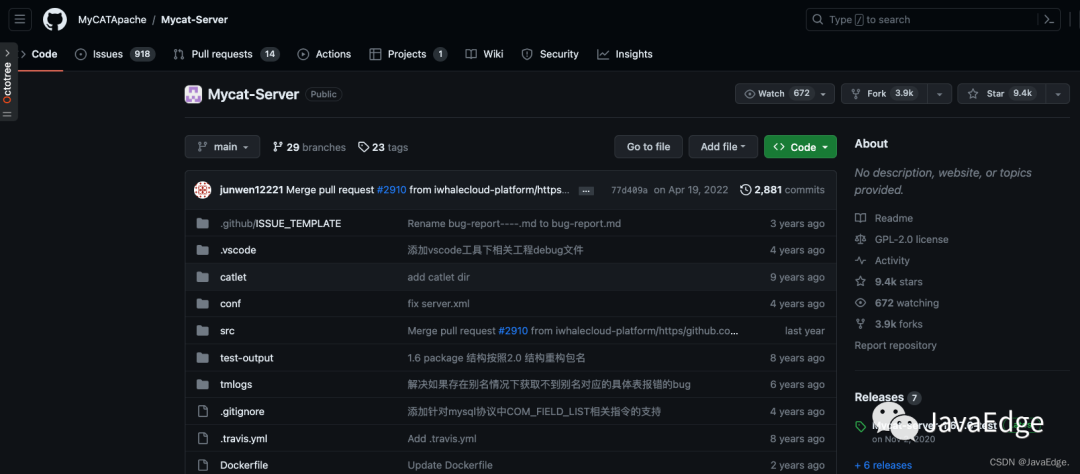Click folder icon next to src

[202, 331]
